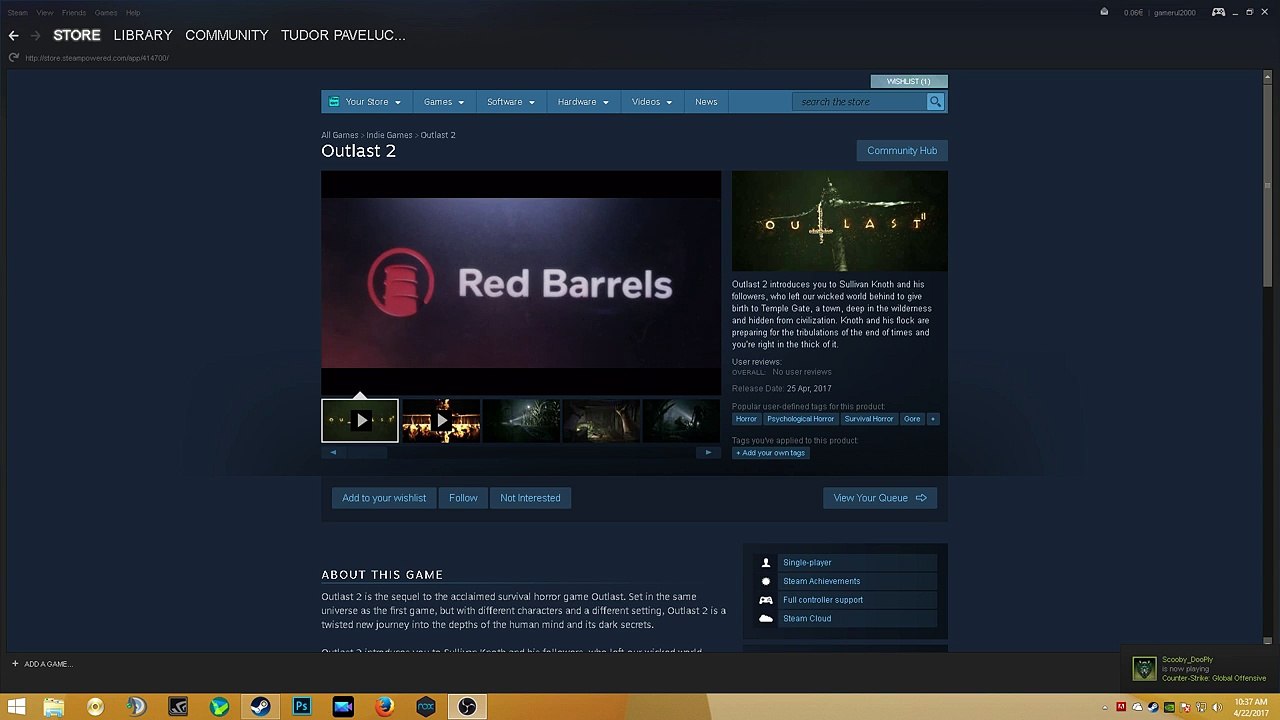Open the Help menu
1280x720 pixels.
133,13
